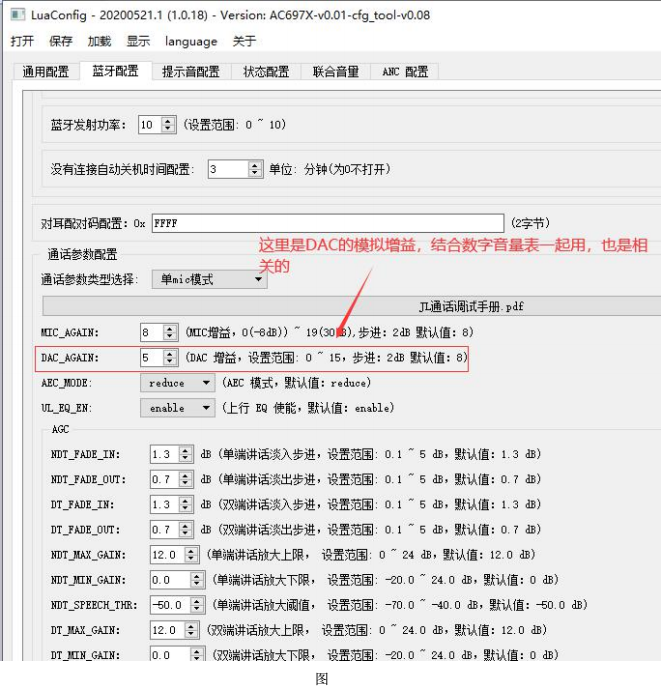661x686 pixels.
Task: Click the UL_EQ_EN: label text
Action: click(66, 408)
